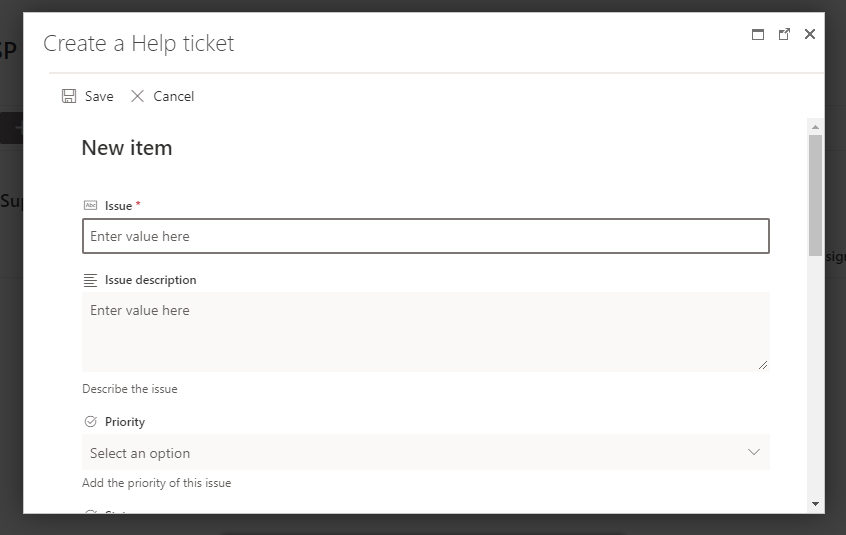Click the Save floppy disk icon
Screen dimensions: 846x535
(x=69, y=96)
